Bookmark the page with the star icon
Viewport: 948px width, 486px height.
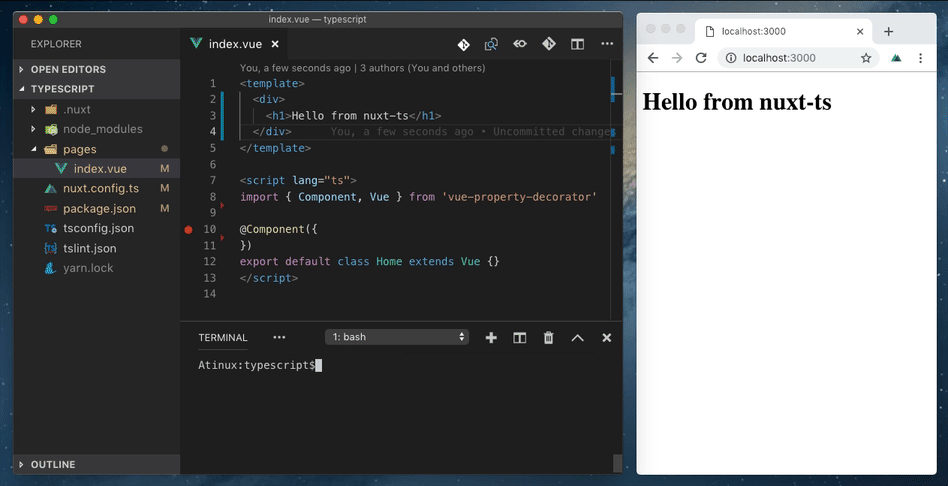[866, 58]
